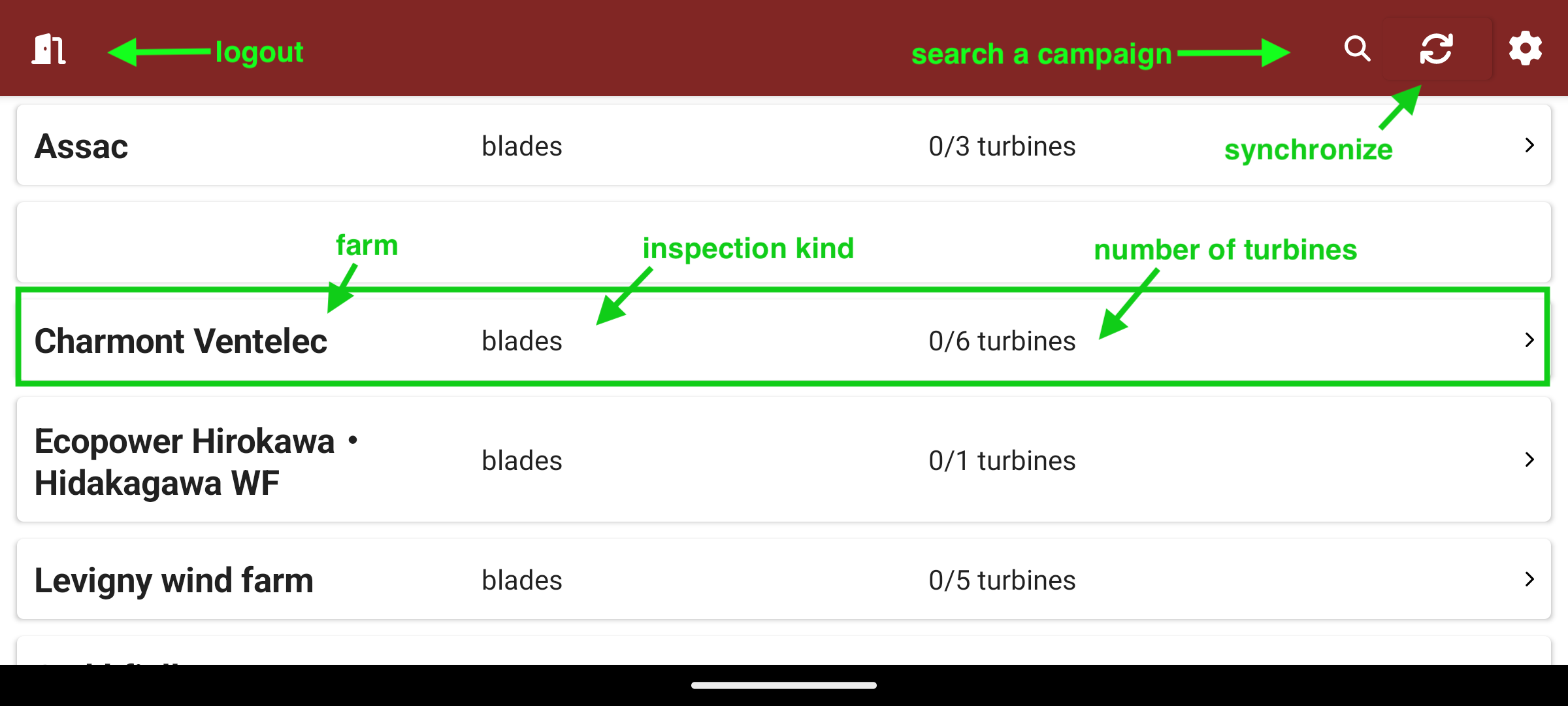Open the Assac campaign name

coord(81,146)
